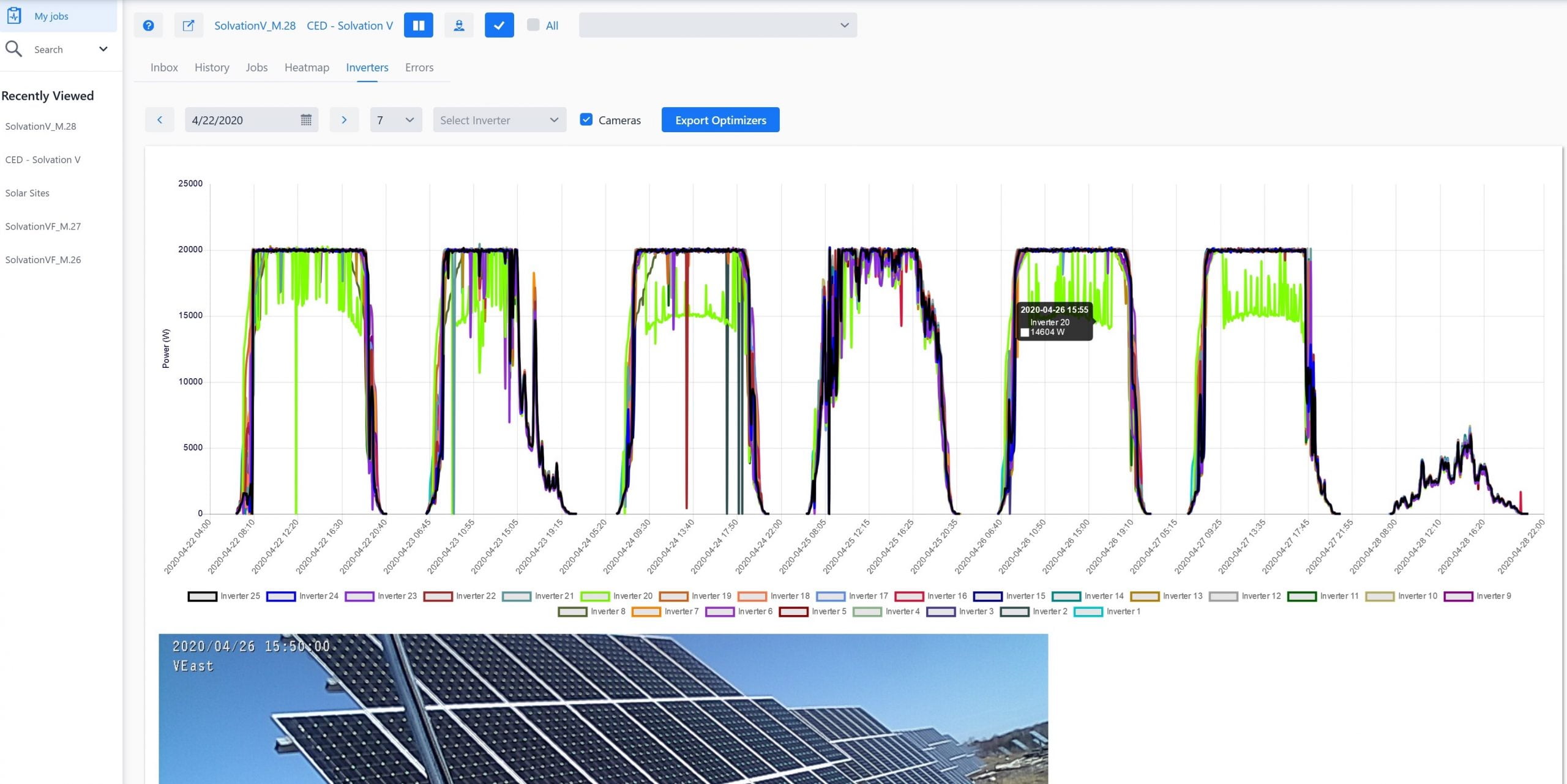Click the external link share icon
Image resolution: width=1567 pixels, height=784 pixels.
[189, 25]
